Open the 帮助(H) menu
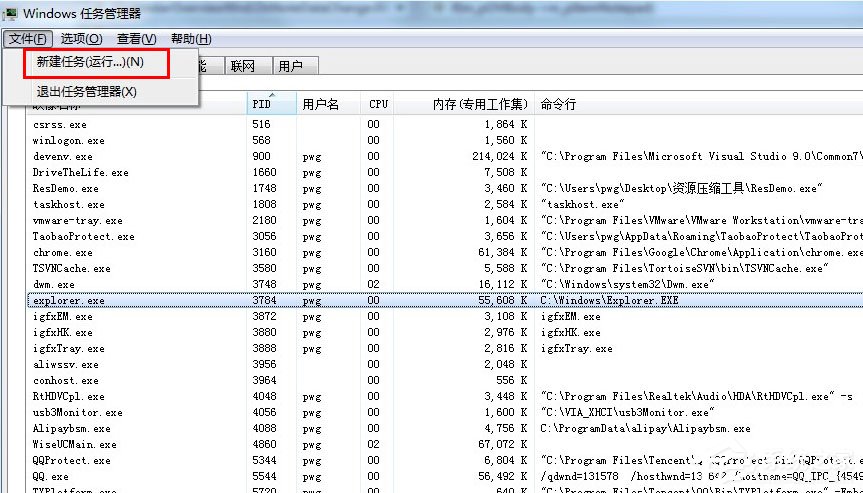Viewport: 863px width, 493px height. (191, 39)
